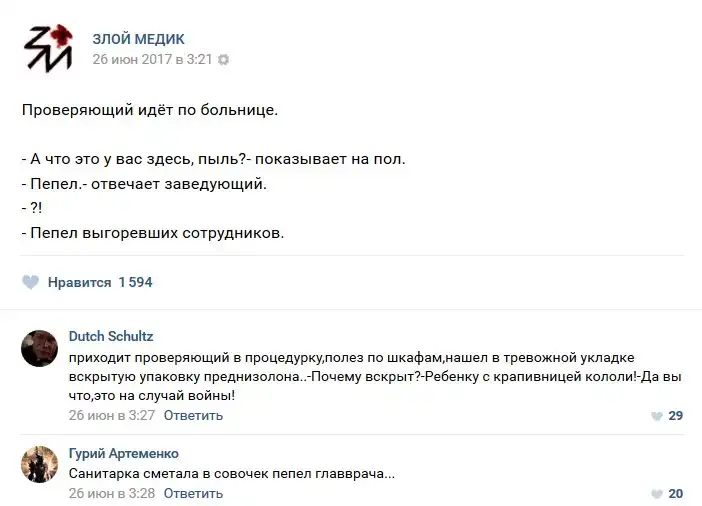Open Dutch Schultz's profile picture
This screenshot has height=506, width=702.
[40, 347]
